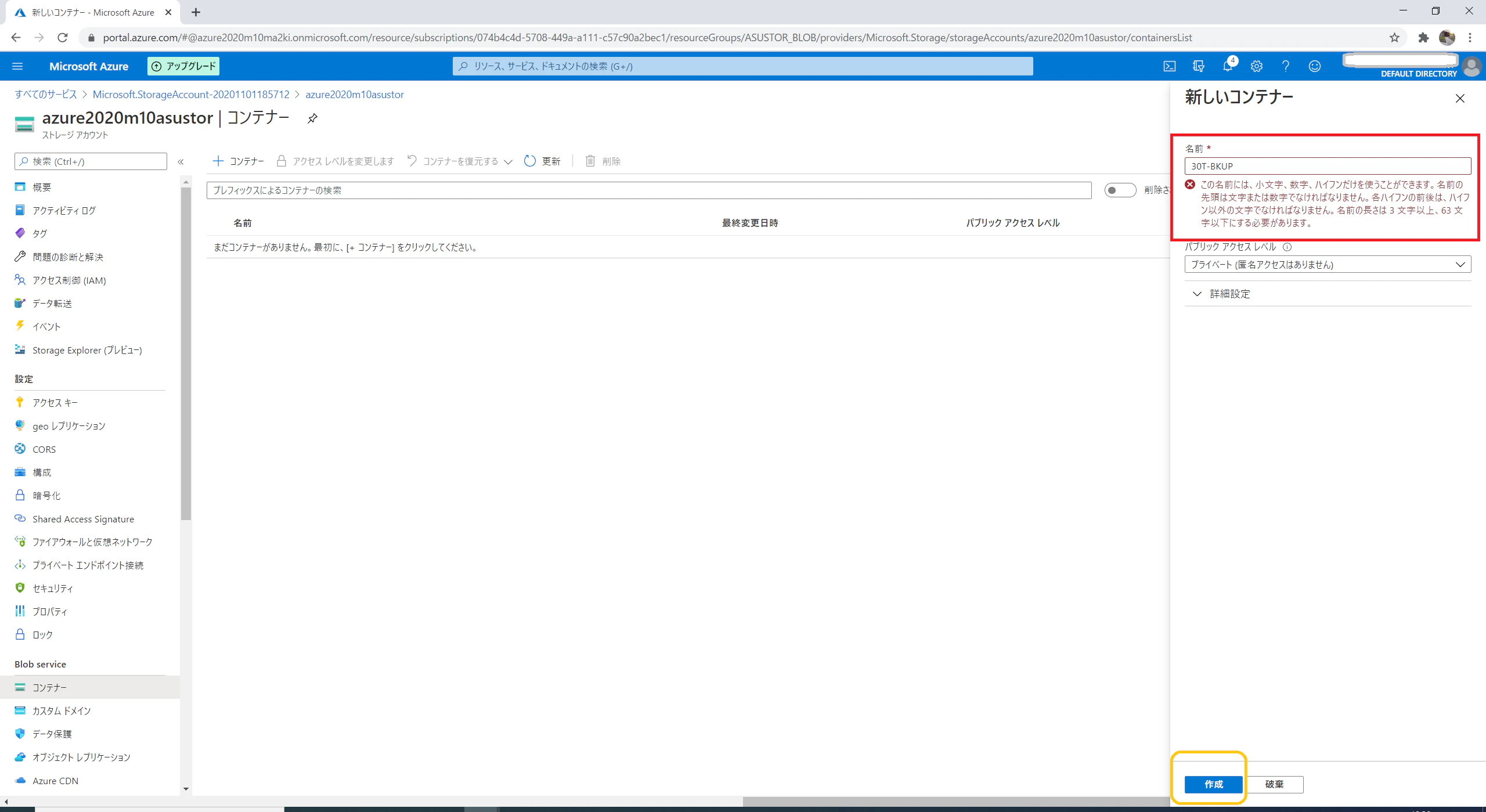Open Directory and subscription filter icon
The width and height of the screenshot is (1486, 812).
pyautogui.click(x=1199, y=66)
